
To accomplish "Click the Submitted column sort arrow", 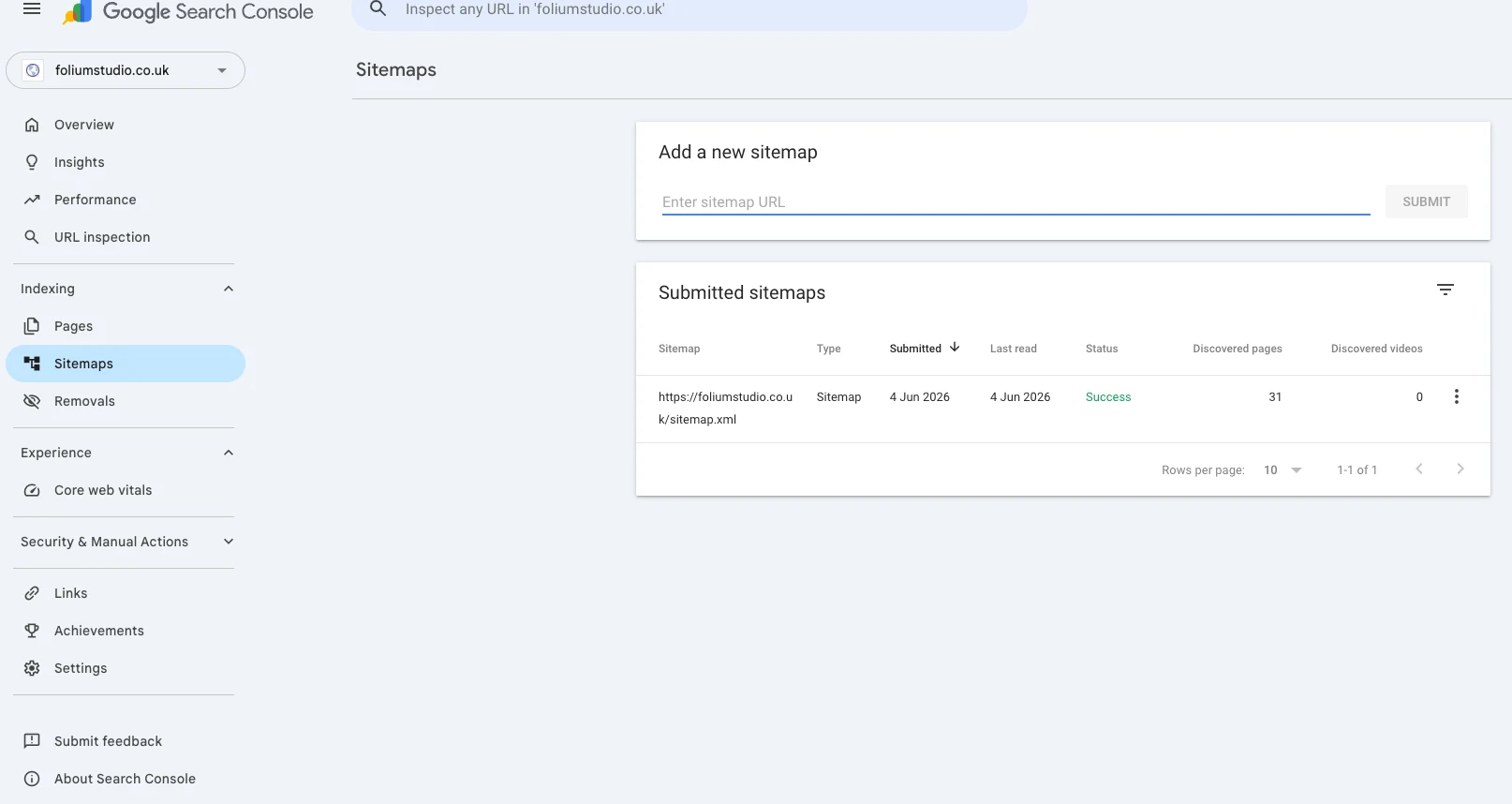I will tap(955, 347).
